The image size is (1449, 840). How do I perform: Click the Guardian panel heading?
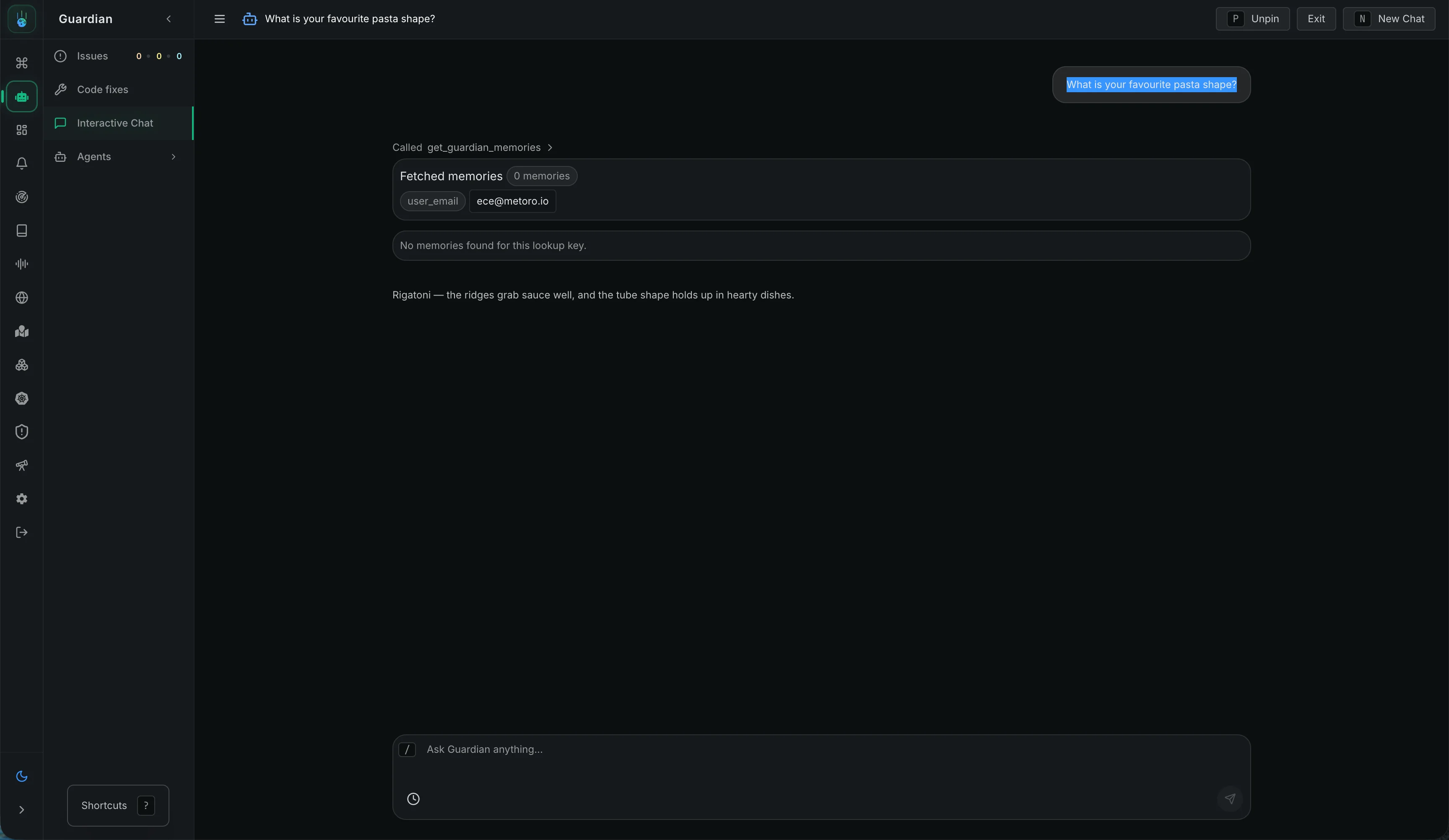(86, 19)
